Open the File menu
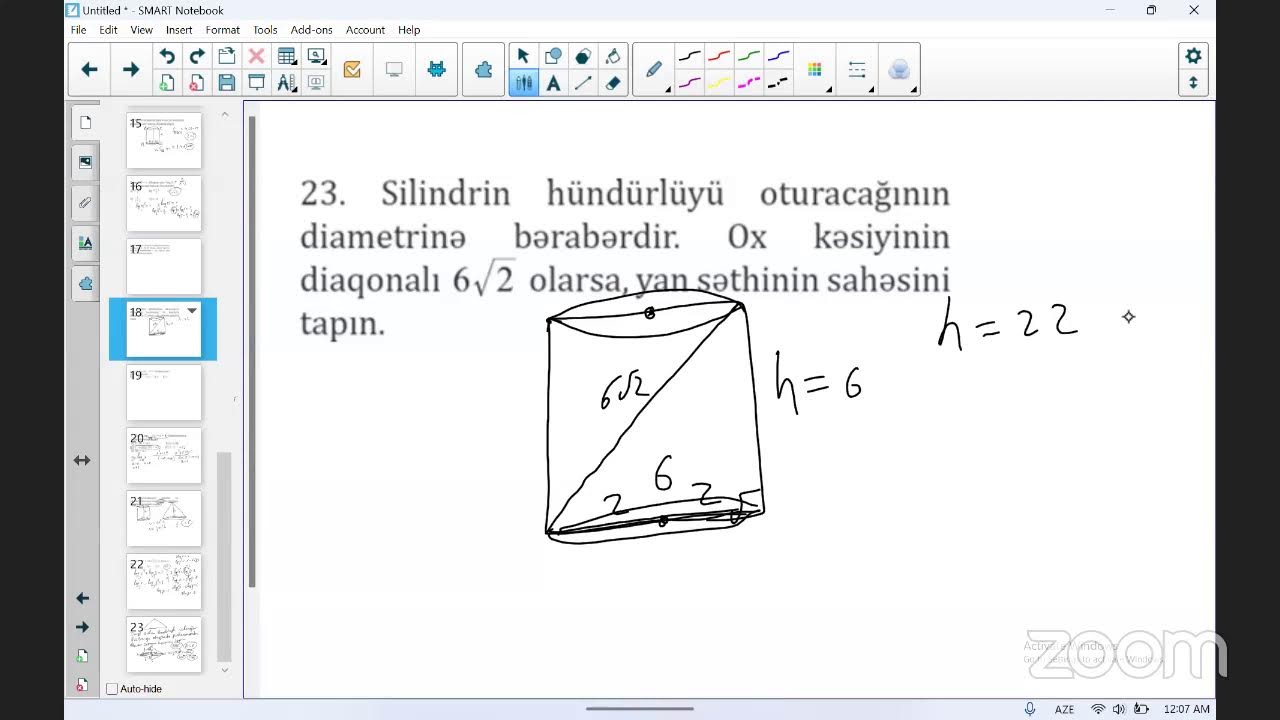 [78, 30]
